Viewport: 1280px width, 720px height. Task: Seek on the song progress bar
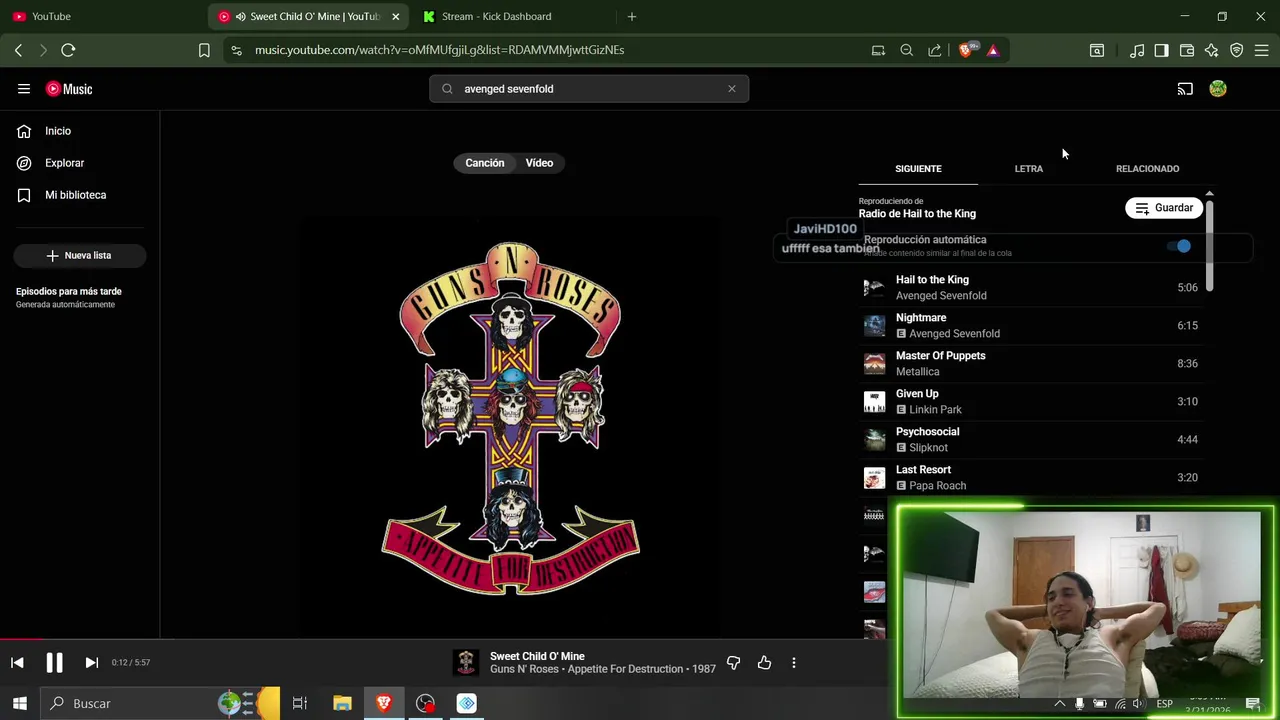[445, 639]
